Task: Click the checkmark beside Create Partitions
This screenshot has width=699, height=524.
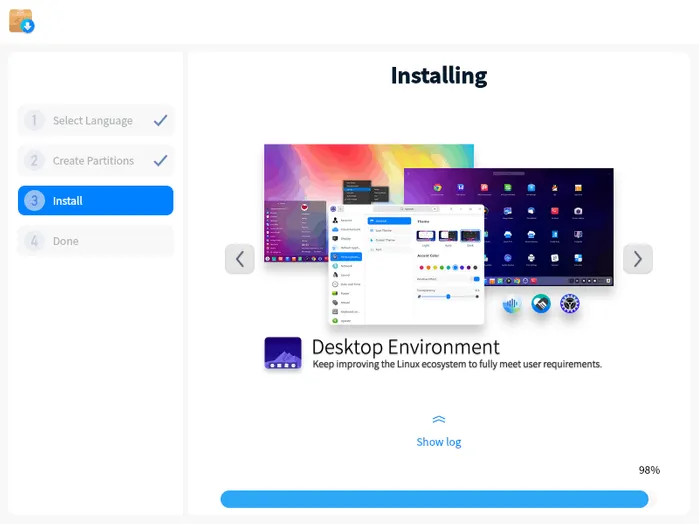Action: tap(160, 161)
